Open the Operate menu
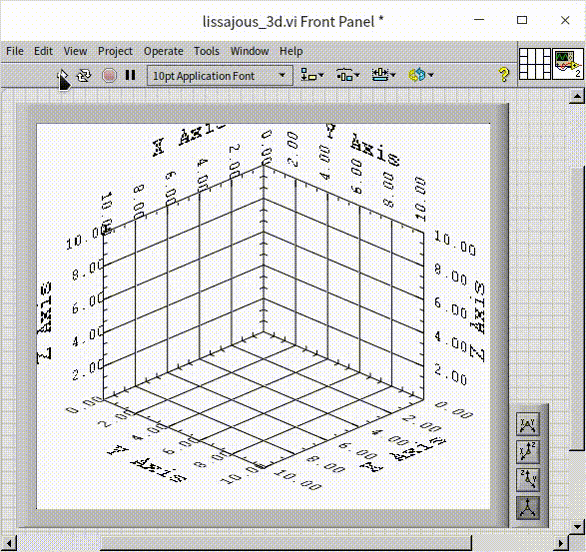 tap(164, 51)
